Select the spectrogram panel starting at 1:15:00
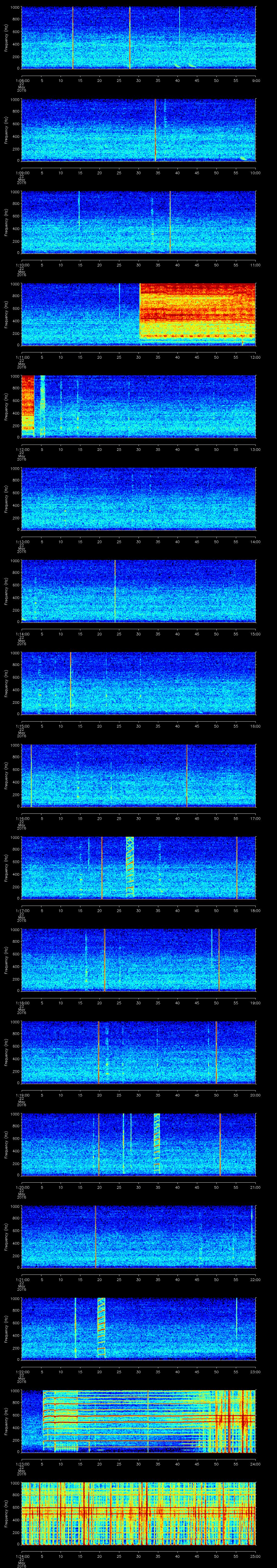This screenshot has width=277, height=1568. 138,683
